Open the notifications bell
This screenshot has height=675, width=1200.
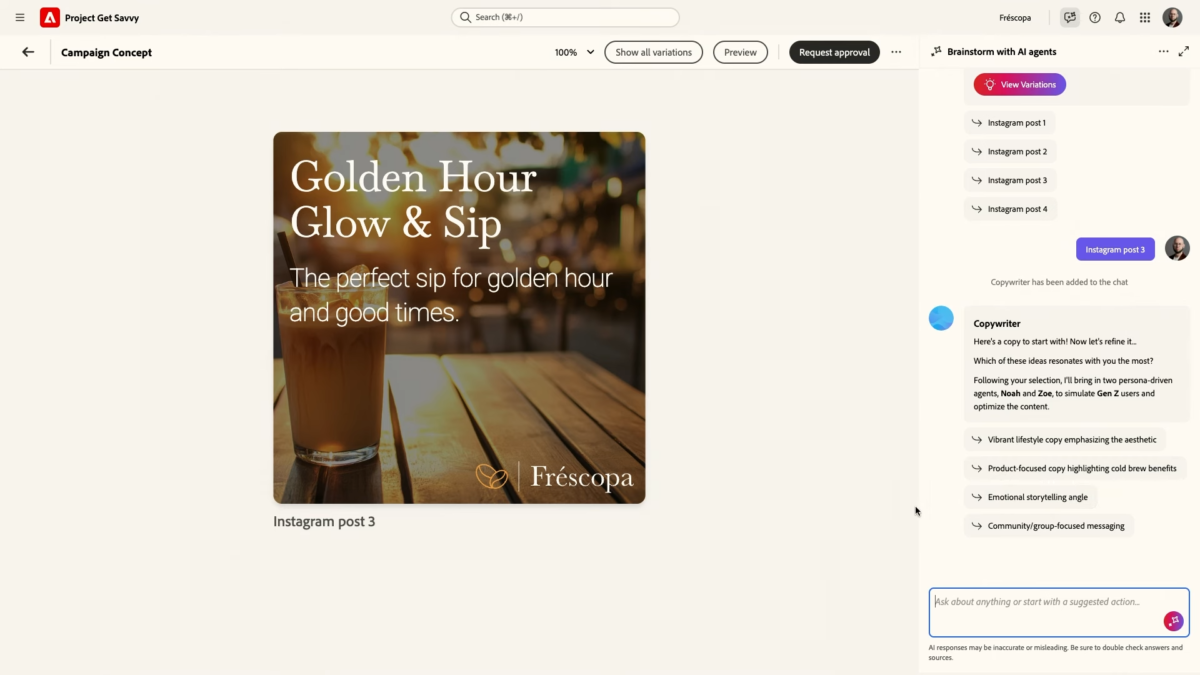(1120, 17)
